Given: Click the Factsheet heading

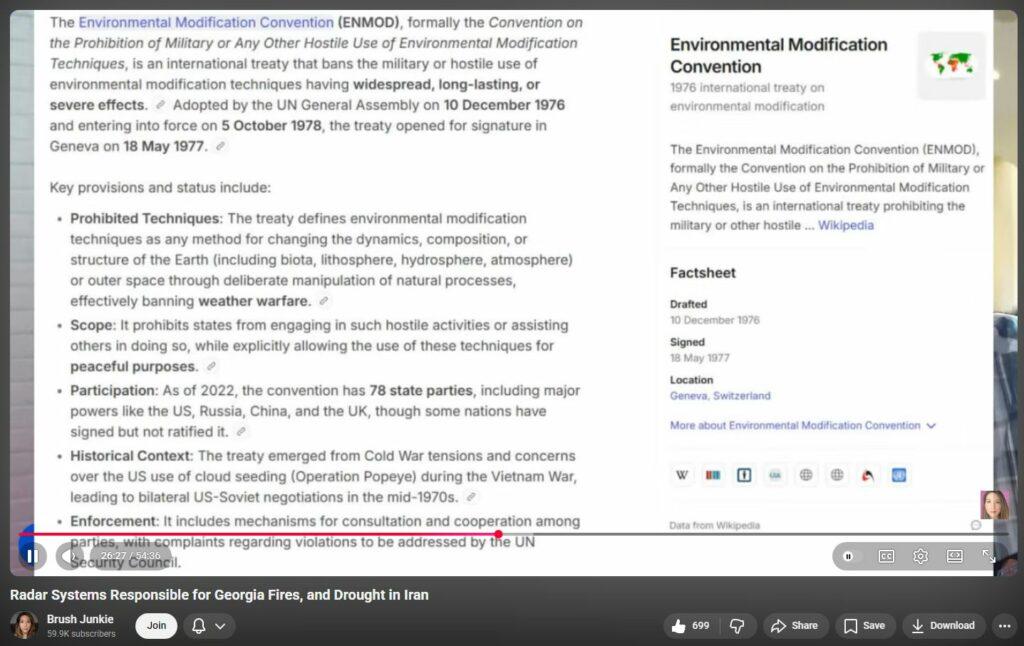Looking at the screenshot, I should 703,273.
